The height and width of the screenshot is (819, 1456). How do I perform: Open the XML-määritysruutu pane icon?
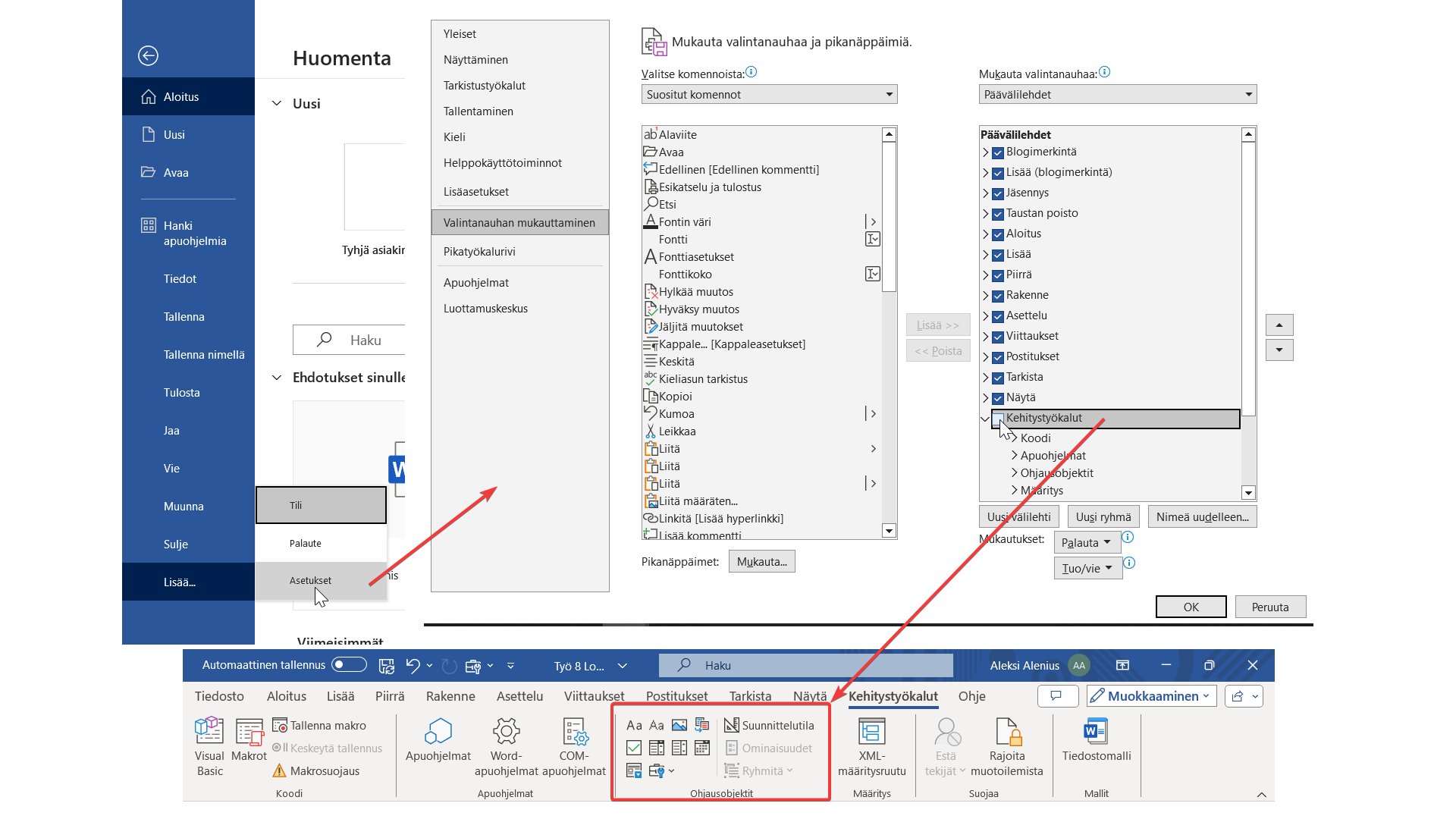(x=871, y=731)
